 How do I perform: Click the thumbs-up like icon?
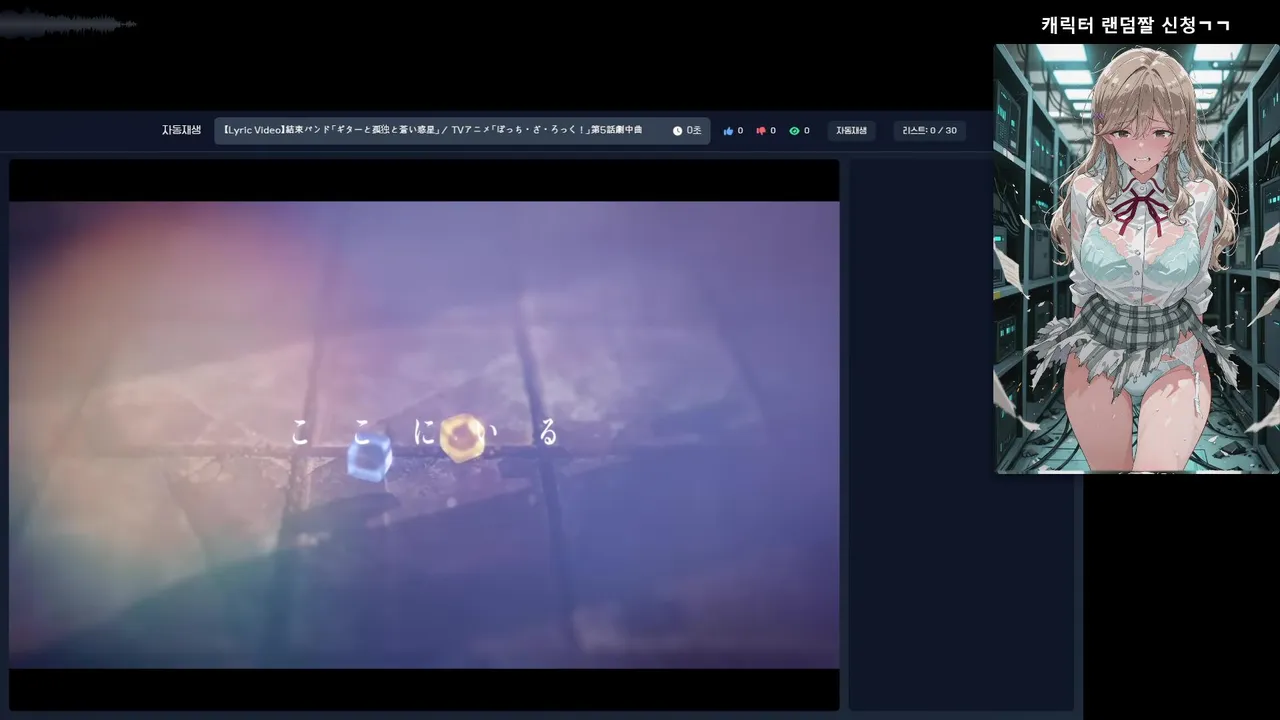(x=728, y=131)
